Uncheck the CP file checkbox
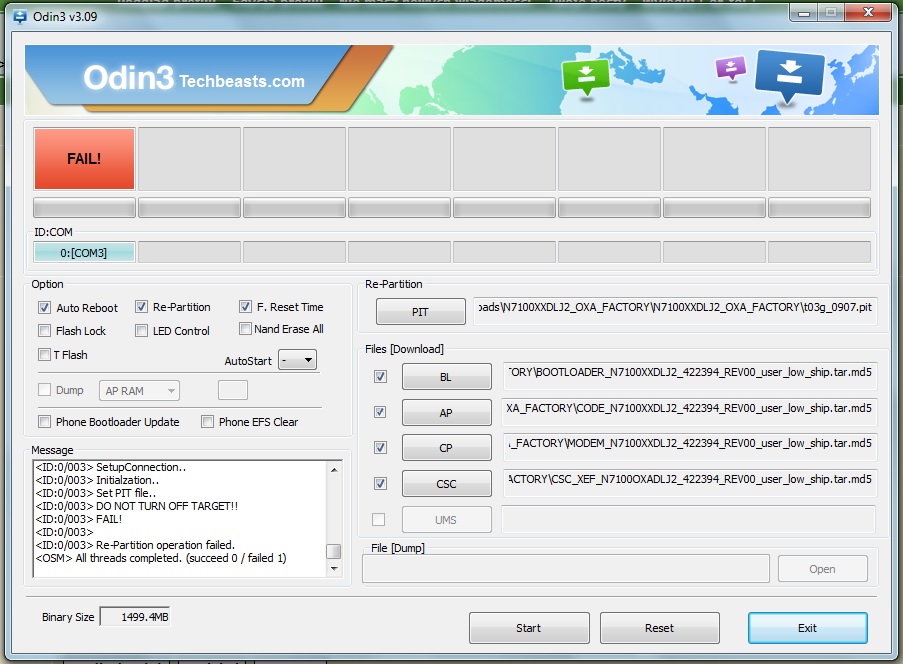The height and width of the screenshot is (664, 903). [x=380, y=447]
